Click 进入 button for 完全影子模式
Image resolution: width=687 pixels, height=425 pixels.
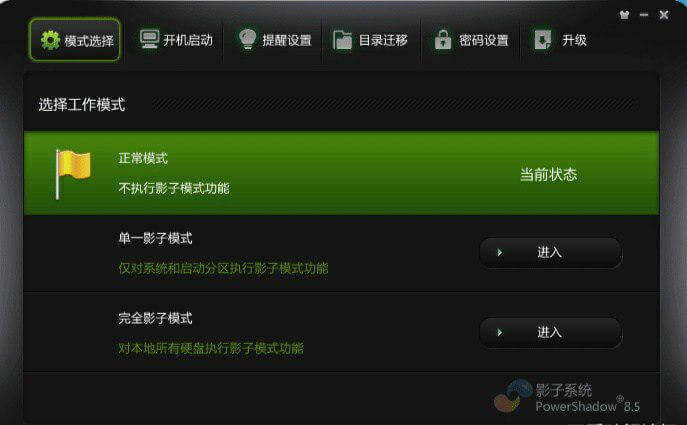[551, 332]
